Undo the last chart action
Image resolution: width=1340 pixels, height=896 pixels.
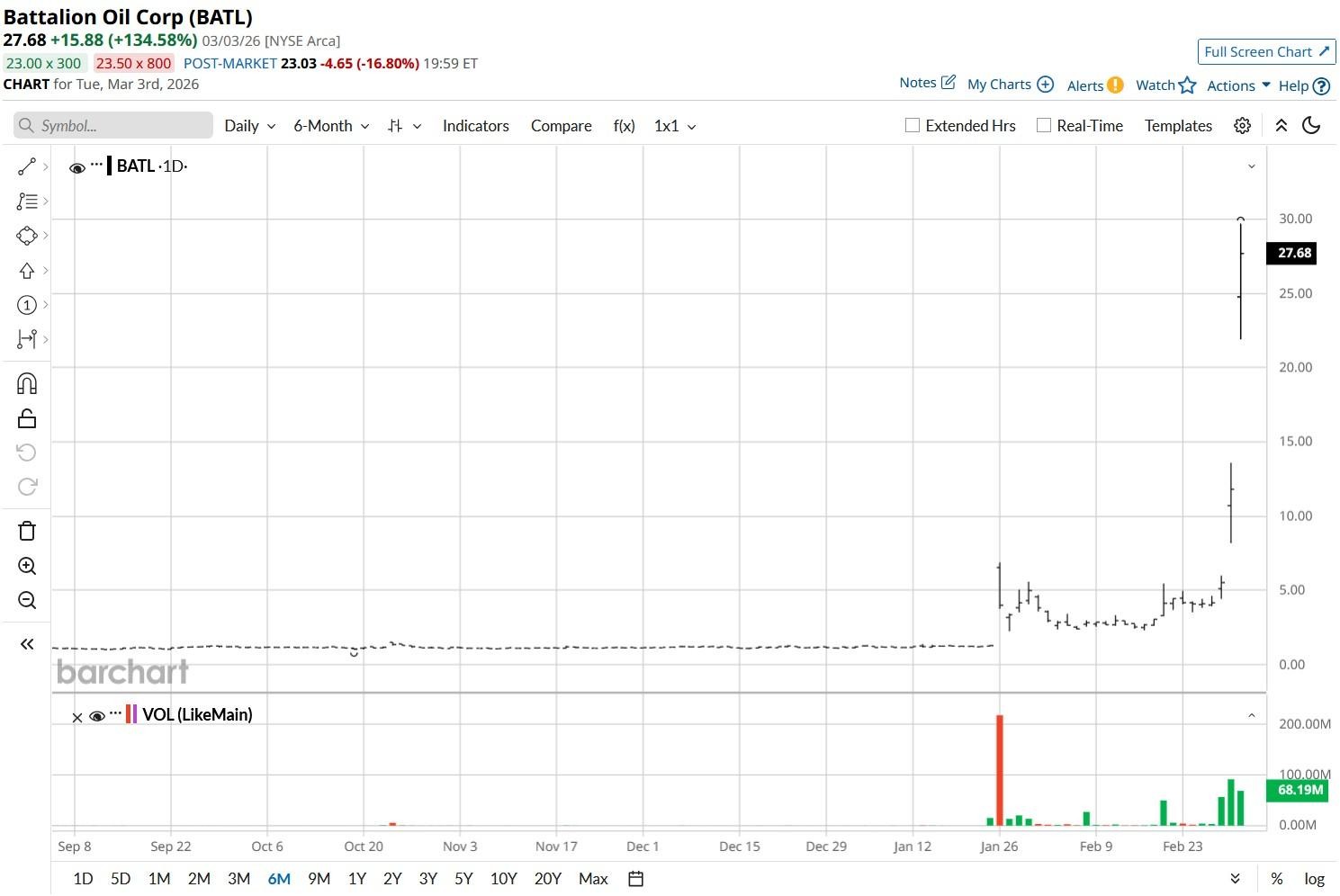[27, 452]
